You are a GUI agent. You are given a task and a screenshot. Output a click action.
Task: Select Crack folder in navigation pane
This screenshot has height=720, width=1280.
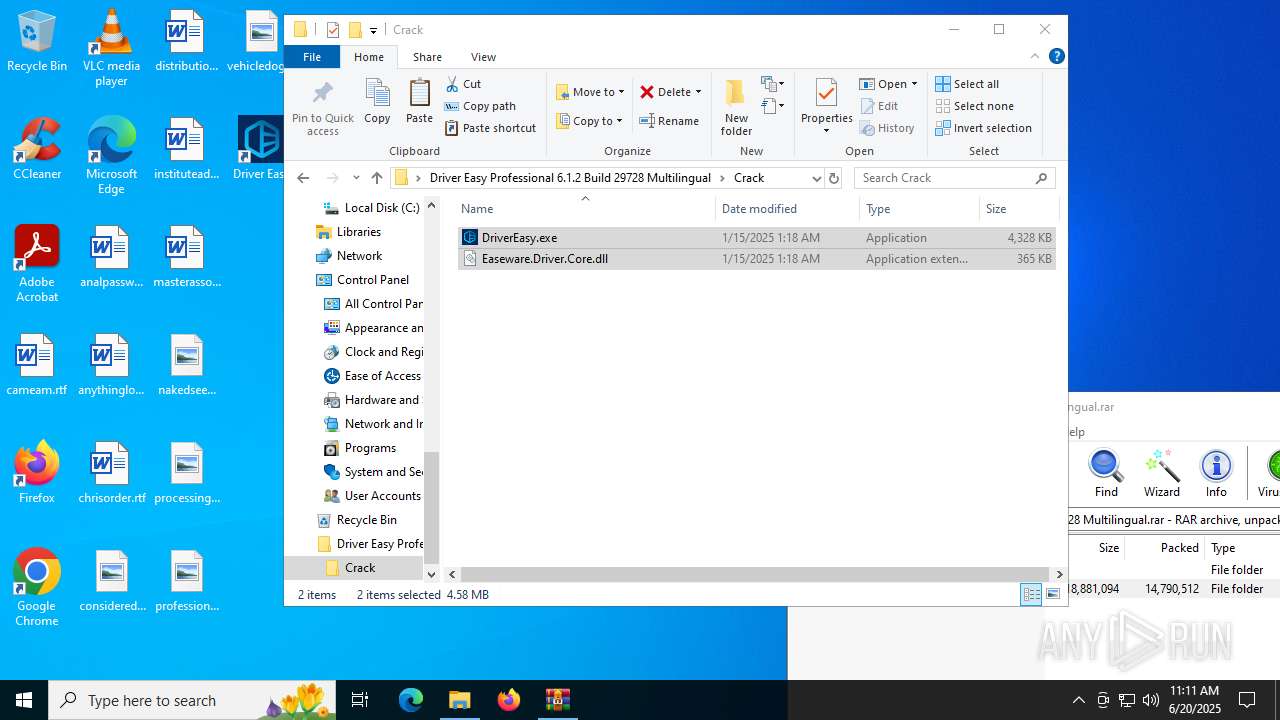[x=354, y=568]
